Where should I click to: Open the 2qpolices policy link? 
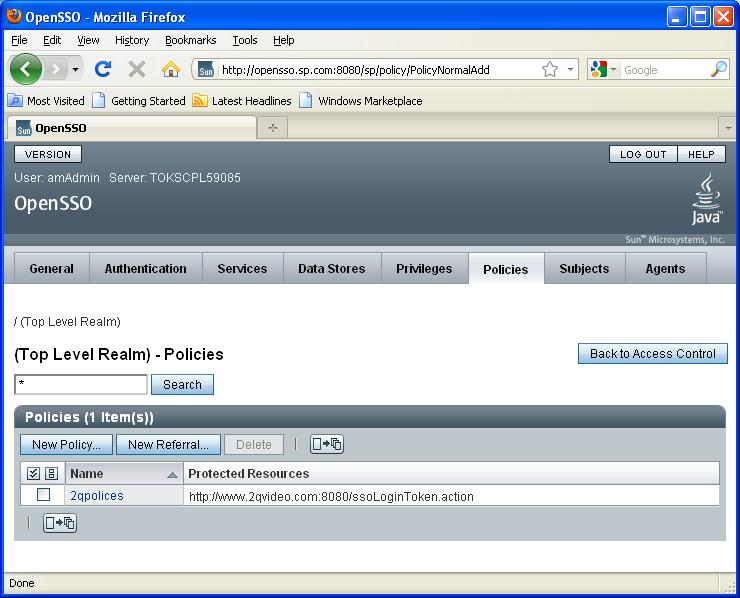[97, 496]
